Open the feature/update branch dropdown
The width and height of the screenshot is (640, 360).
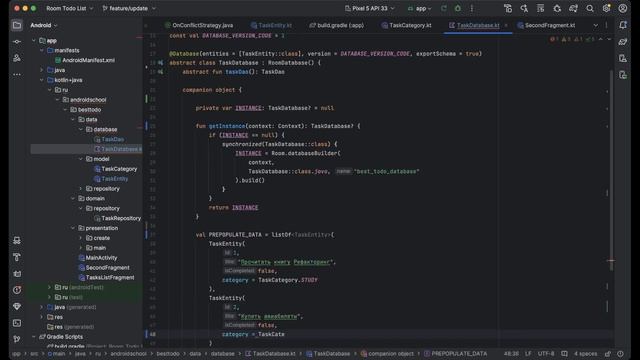tap(129, 8)
